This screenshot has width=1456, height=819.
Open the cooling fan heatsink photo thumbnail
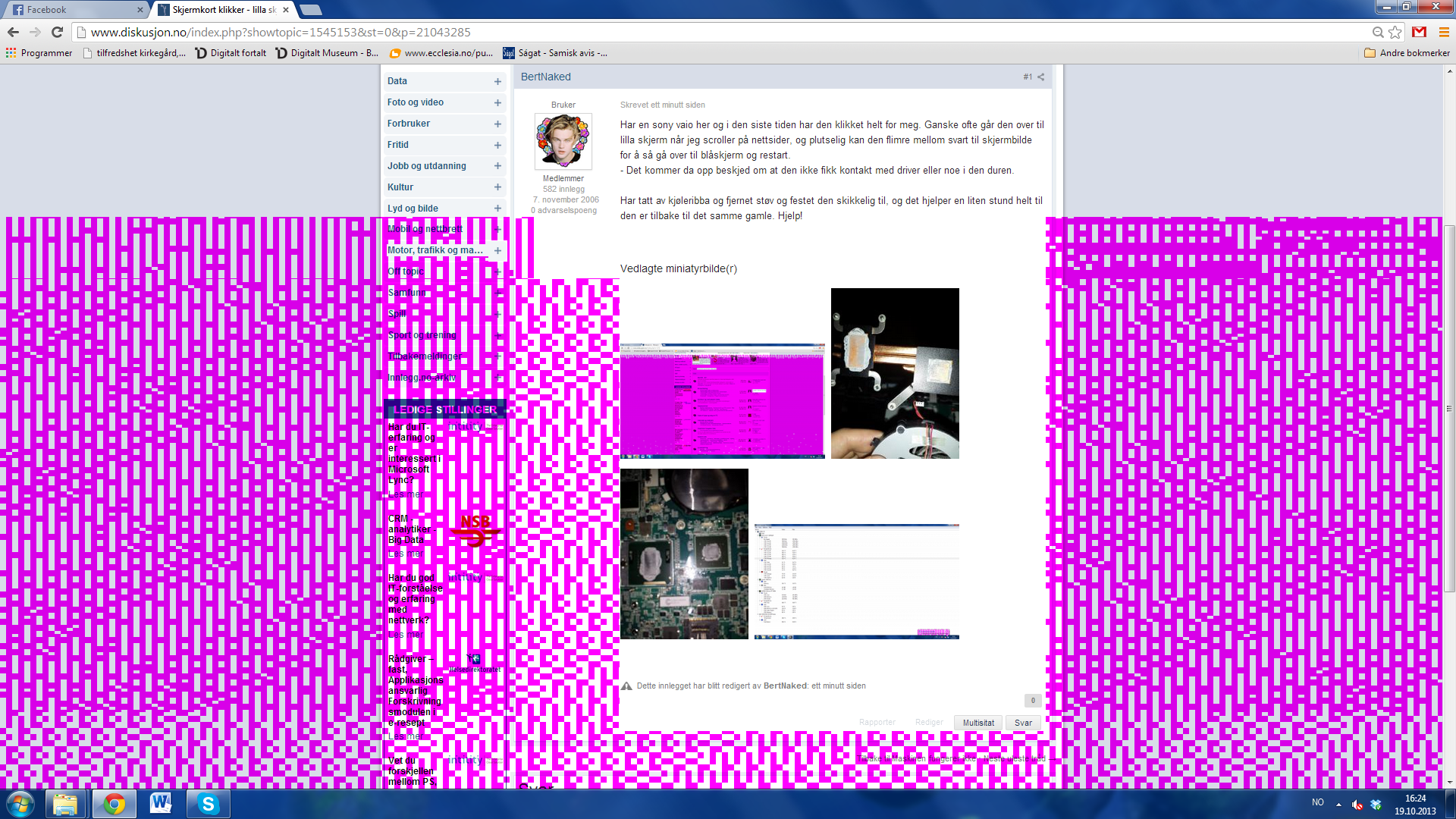point(895,373)
